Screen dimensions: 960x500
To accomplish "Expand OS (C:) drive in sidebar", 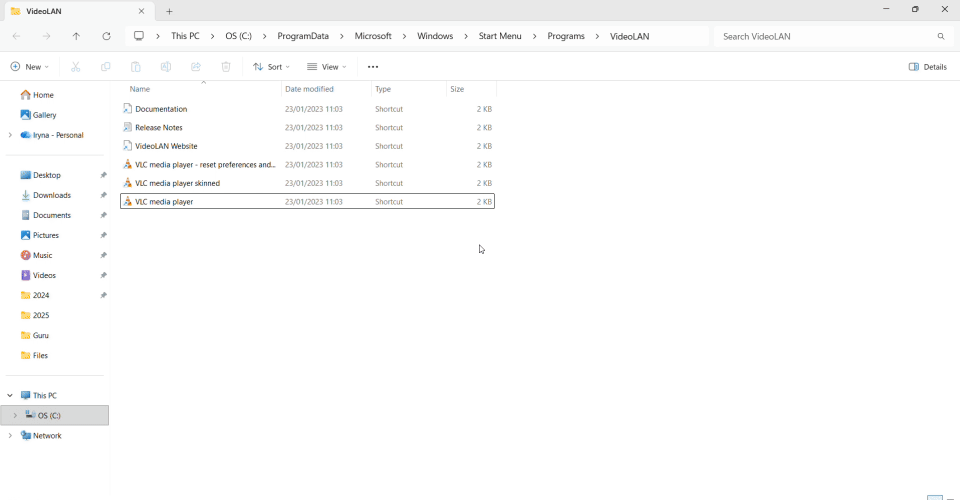I will [x=15, y=416].
